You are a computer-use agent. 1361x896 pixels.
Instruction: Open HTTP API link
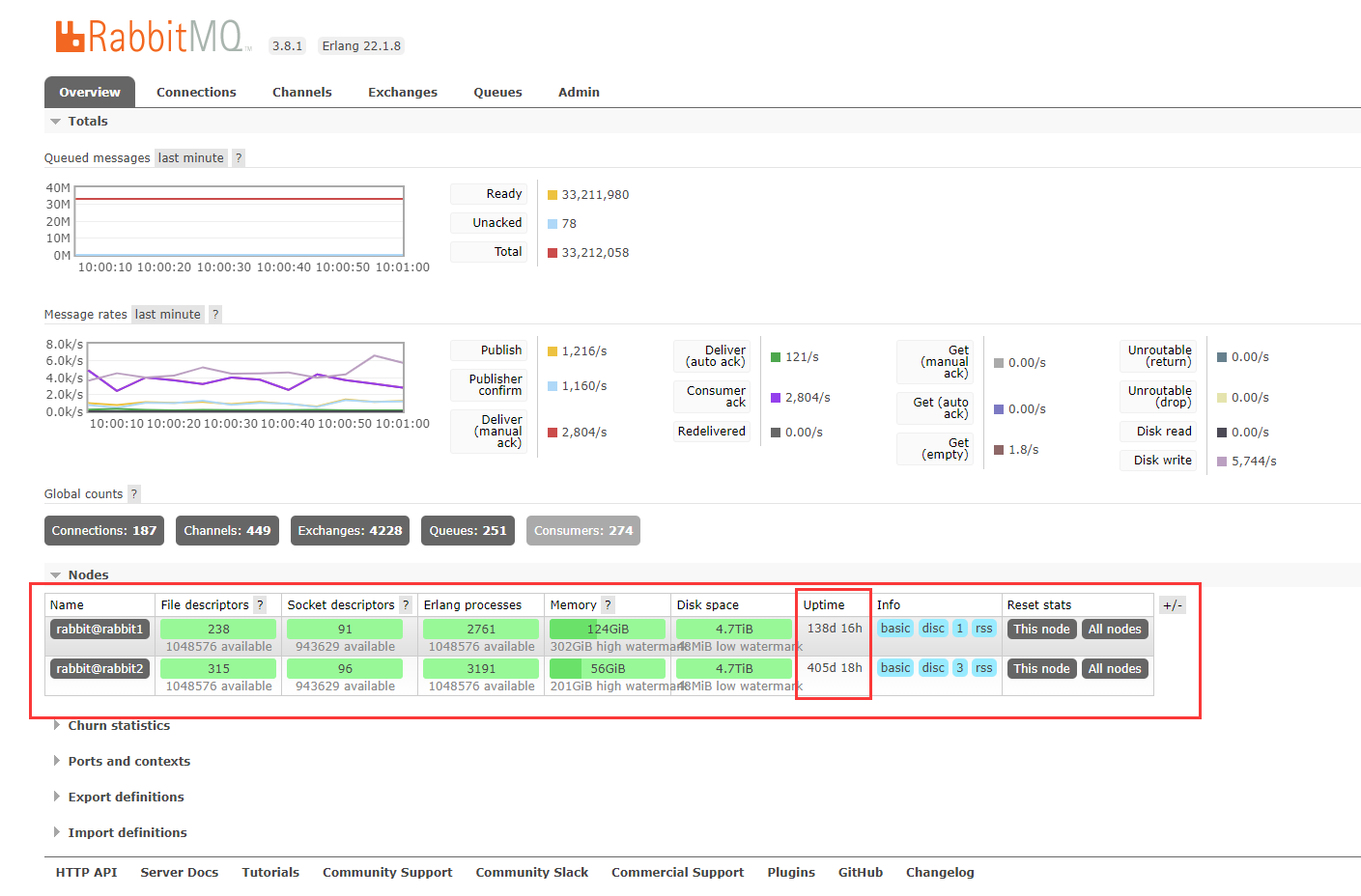tap(86, 873)
